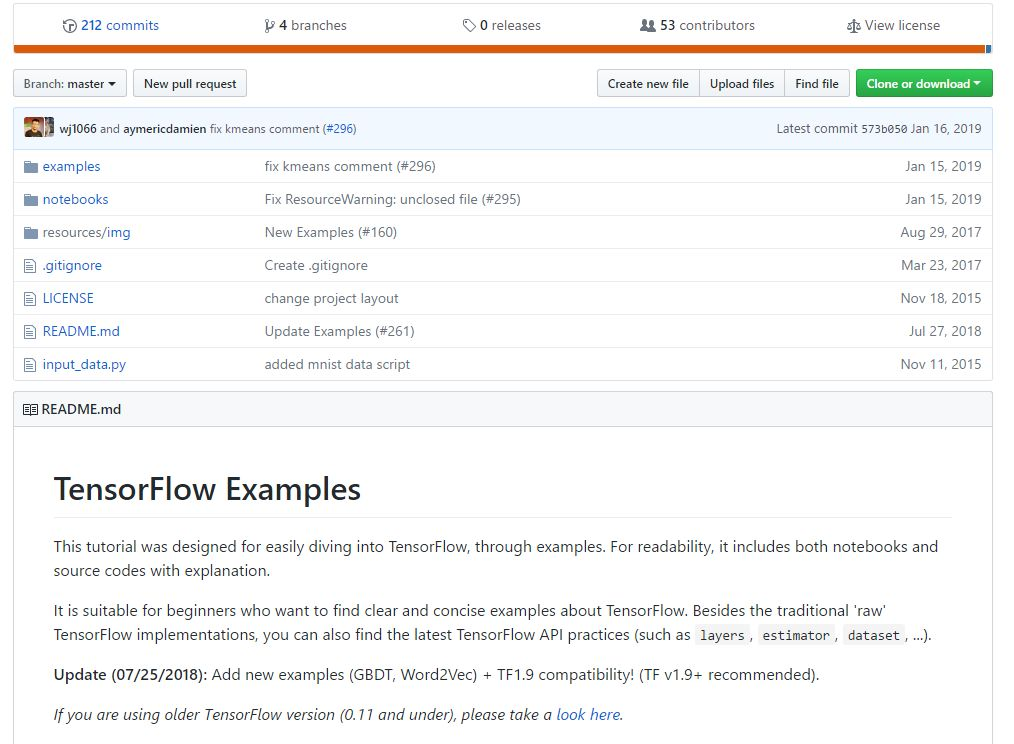This screenshot has width=1014, height=744.
Task: Click the committer avatar thumbnail
Action: point(39,127)
